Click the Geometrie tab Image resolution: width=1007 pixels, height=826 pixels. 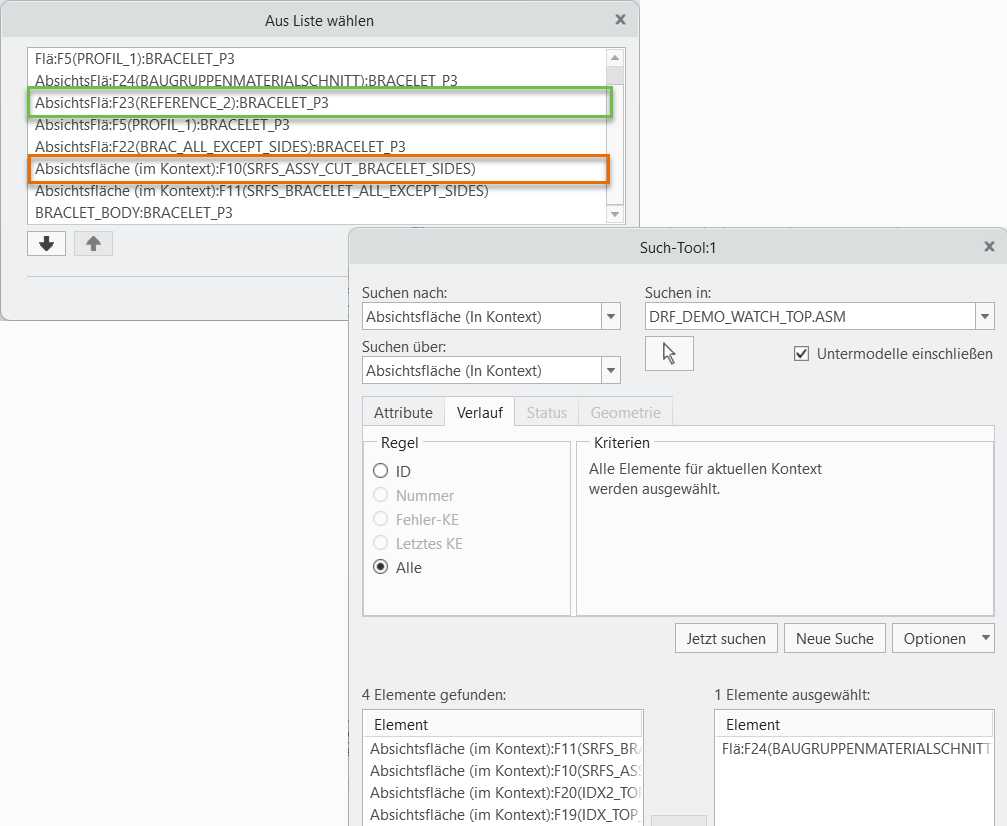(x=626, y=412)
